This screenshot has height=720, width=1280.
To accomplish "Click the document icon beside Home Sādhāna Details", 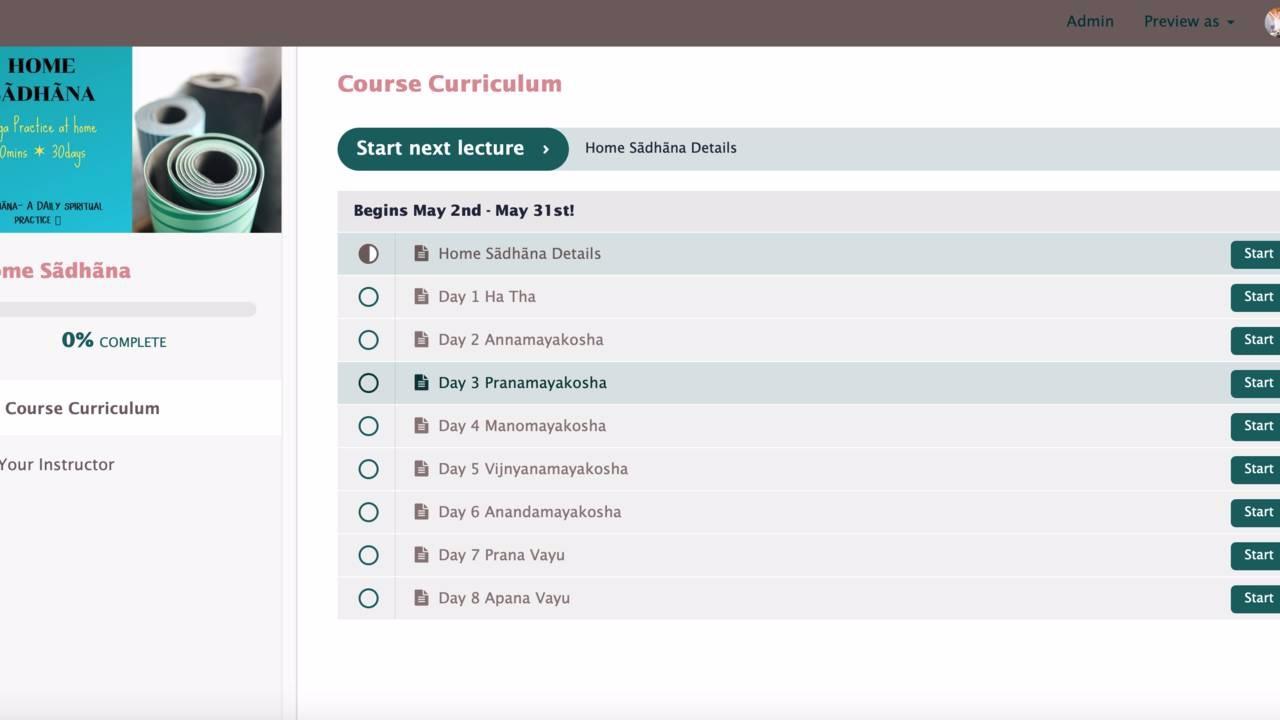I will tap(421, 254).
